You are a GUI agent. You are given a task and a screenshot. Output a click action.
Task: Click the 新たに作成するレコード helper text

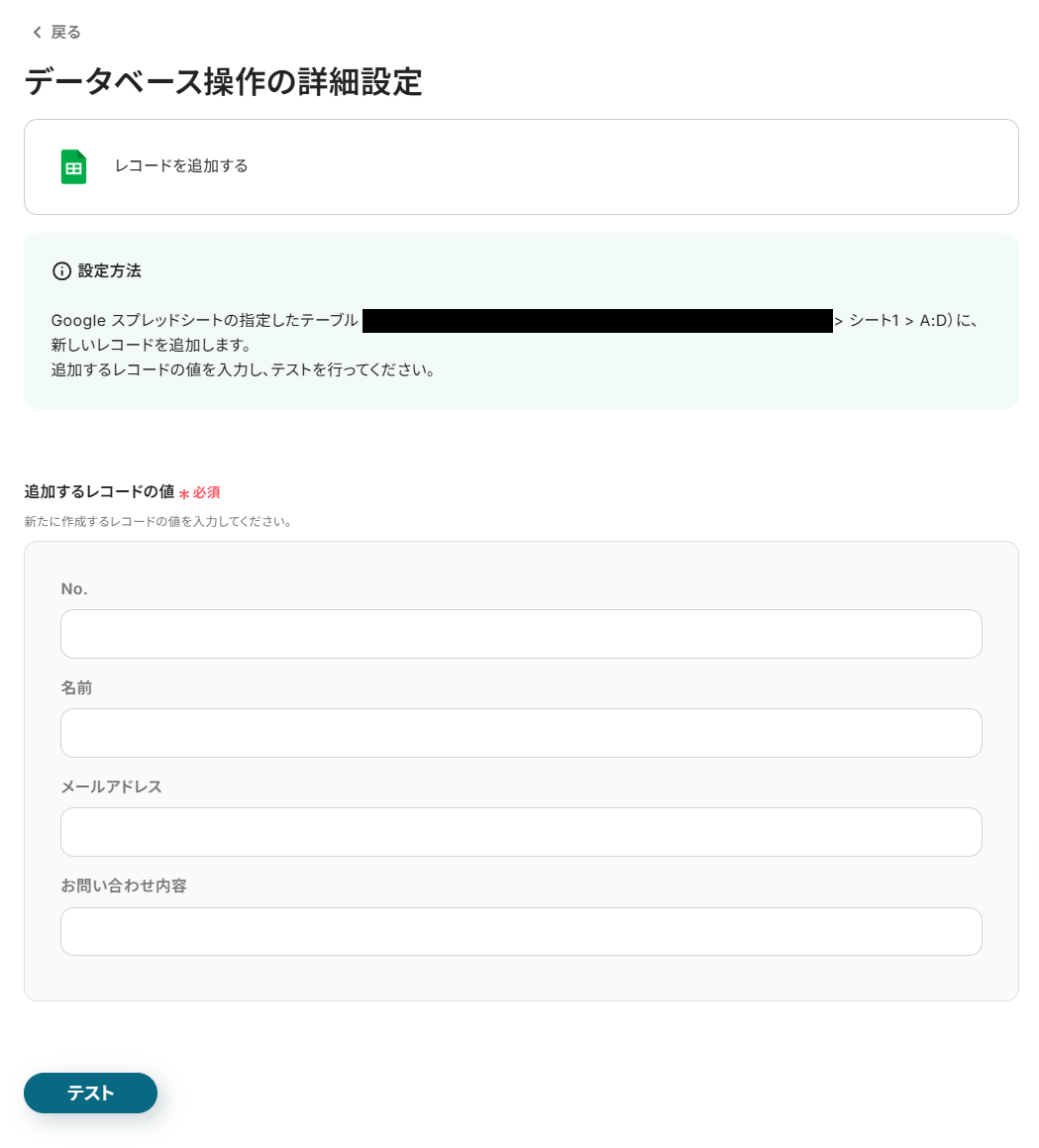[157, 521]
